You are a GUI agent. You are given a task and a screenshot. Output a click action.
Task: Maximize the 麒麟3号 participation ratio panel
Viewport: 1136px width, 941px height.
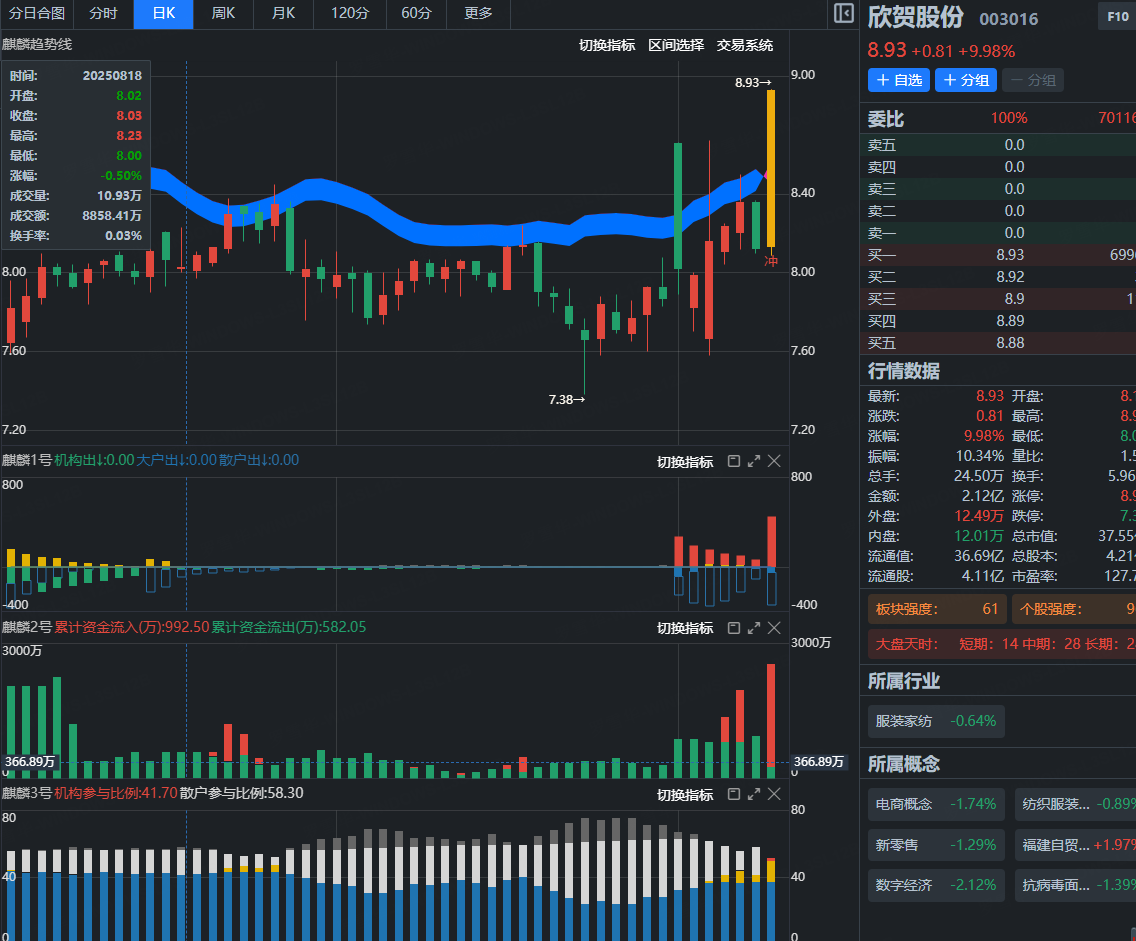coord(753,794)
